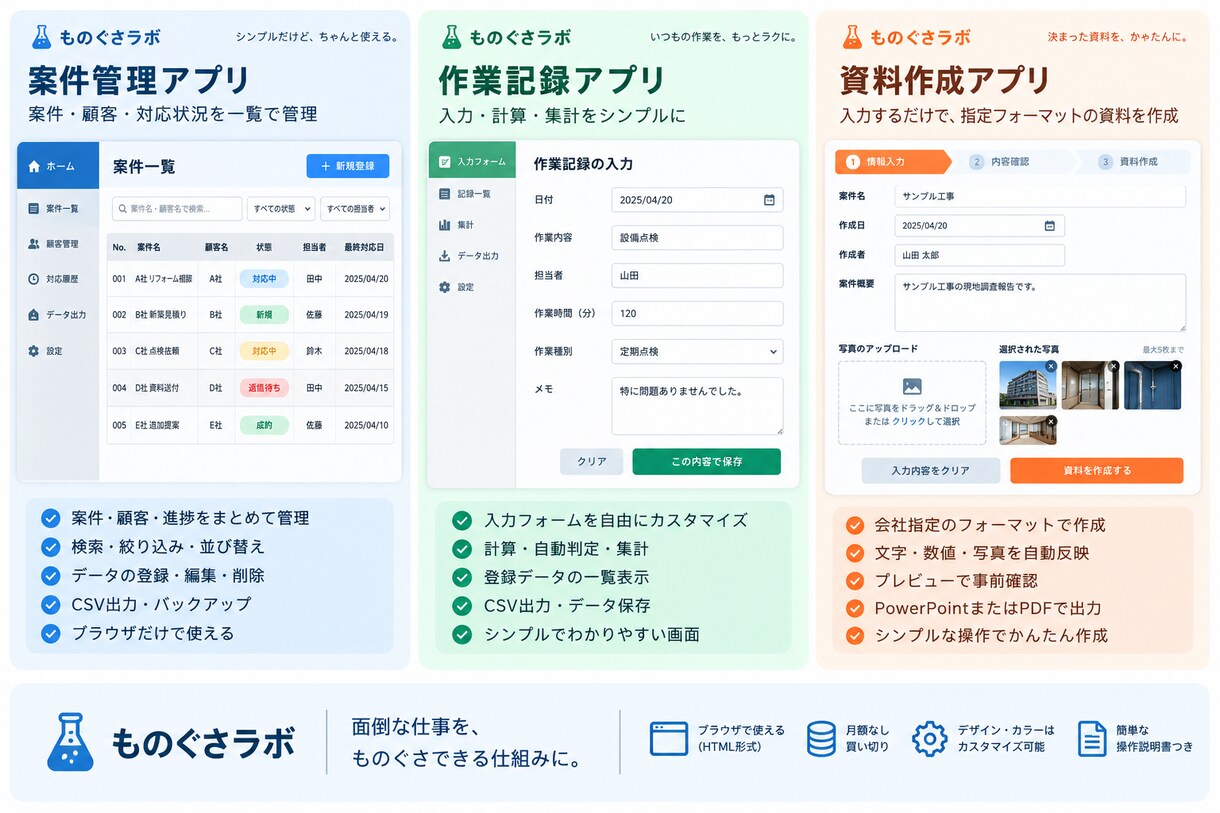Click the データ出力 icon in 案件管理 sidebar
The image size is (1220, 813).
click(34, 314)
